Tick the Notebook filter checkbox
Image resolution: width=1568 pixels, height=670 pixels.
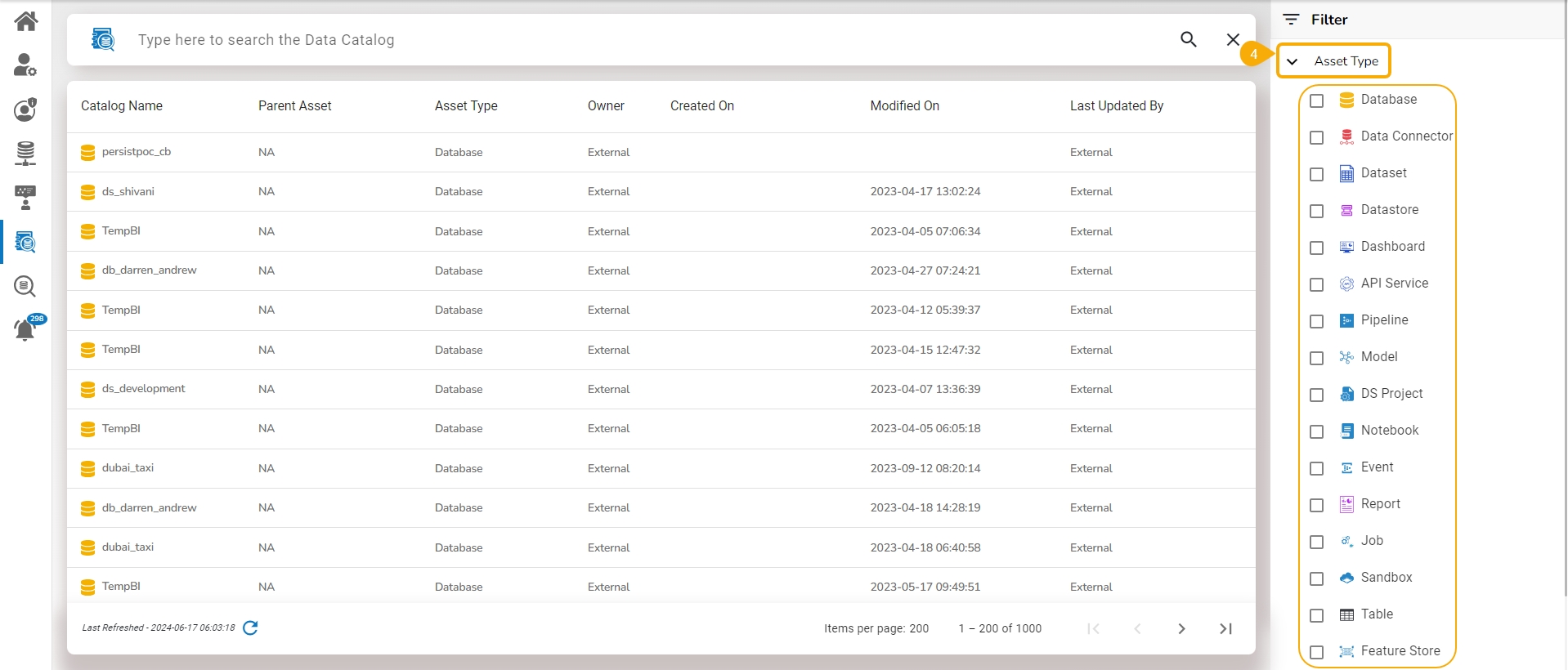pos(1316,431)
